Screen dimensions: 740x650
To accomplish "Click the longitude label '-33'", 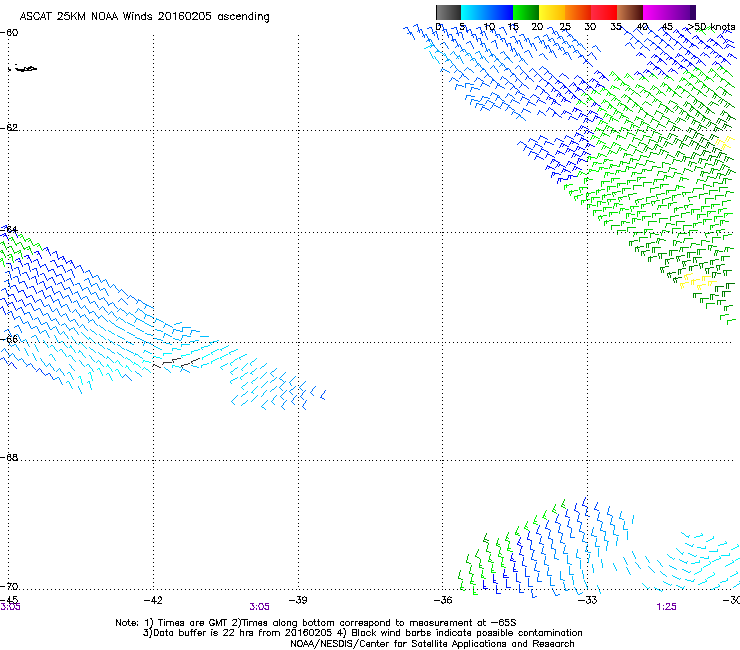I will coord(588,600).
